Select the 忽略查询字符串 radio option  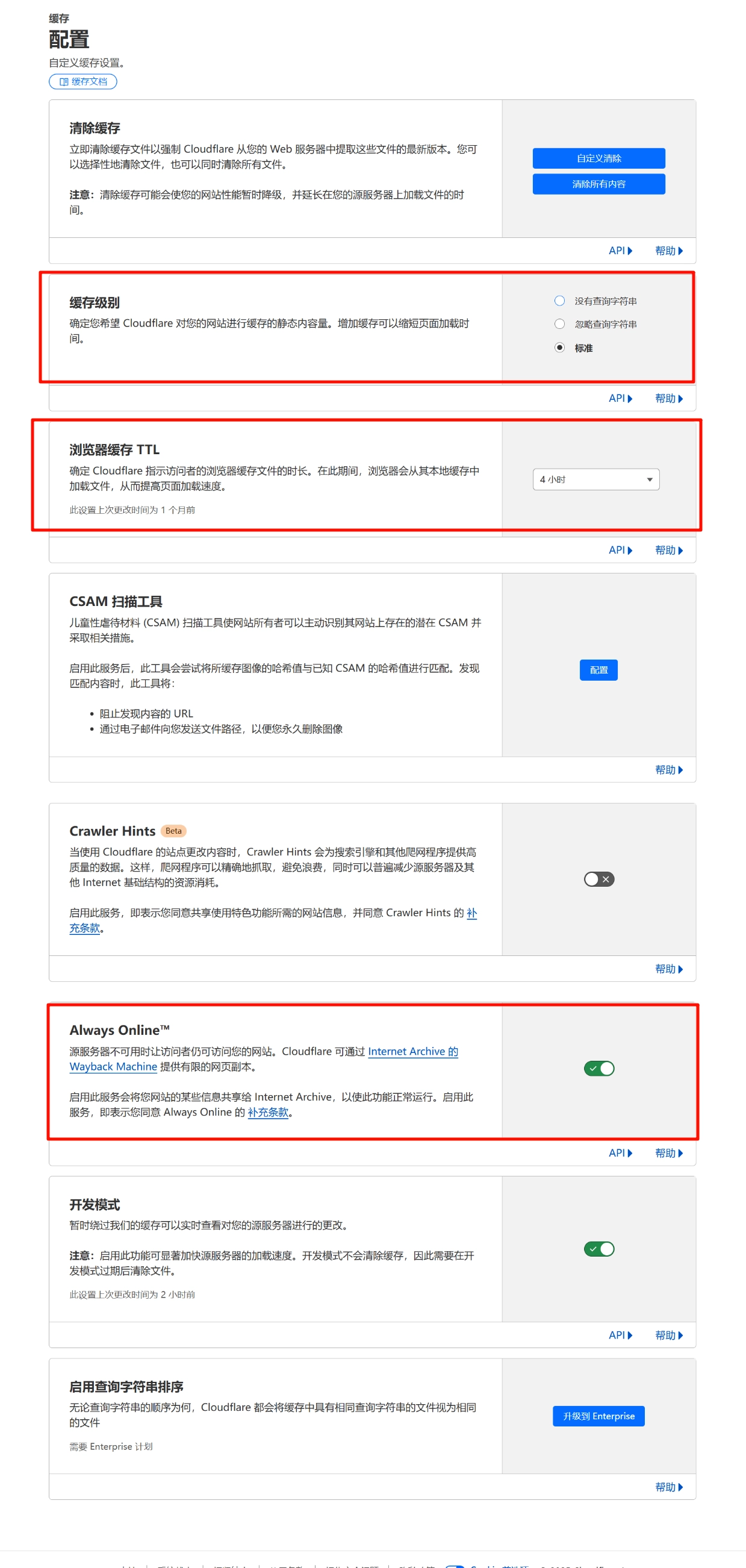click(560, 324)
